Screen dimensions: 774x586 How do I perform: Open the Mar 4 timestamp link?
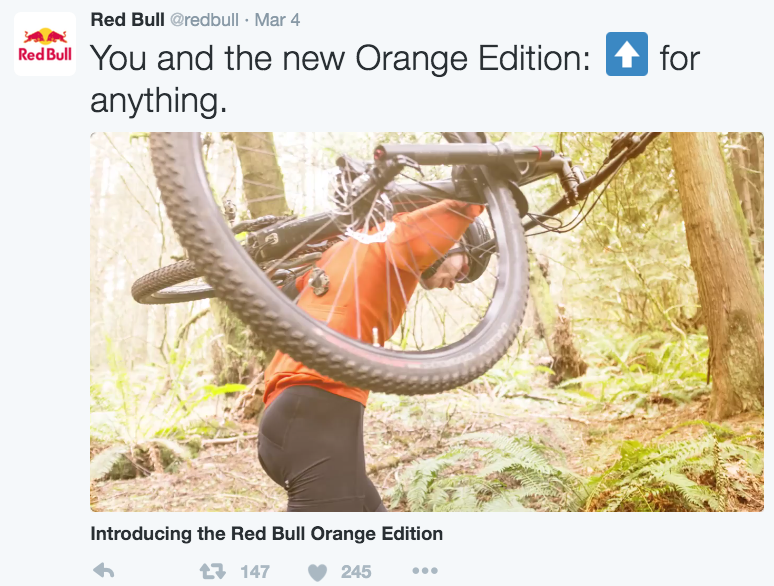click(x=277, y=20)
